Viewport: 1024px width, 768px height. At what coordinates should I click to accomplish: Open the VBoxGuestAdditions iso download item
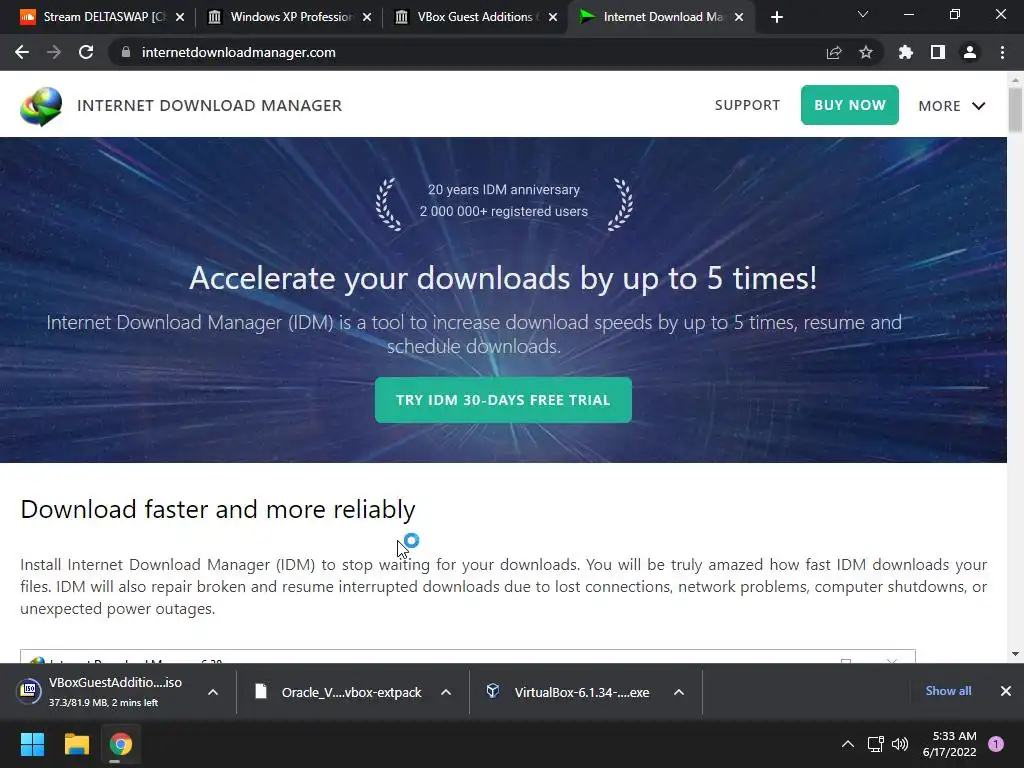[x=104, y=692]
